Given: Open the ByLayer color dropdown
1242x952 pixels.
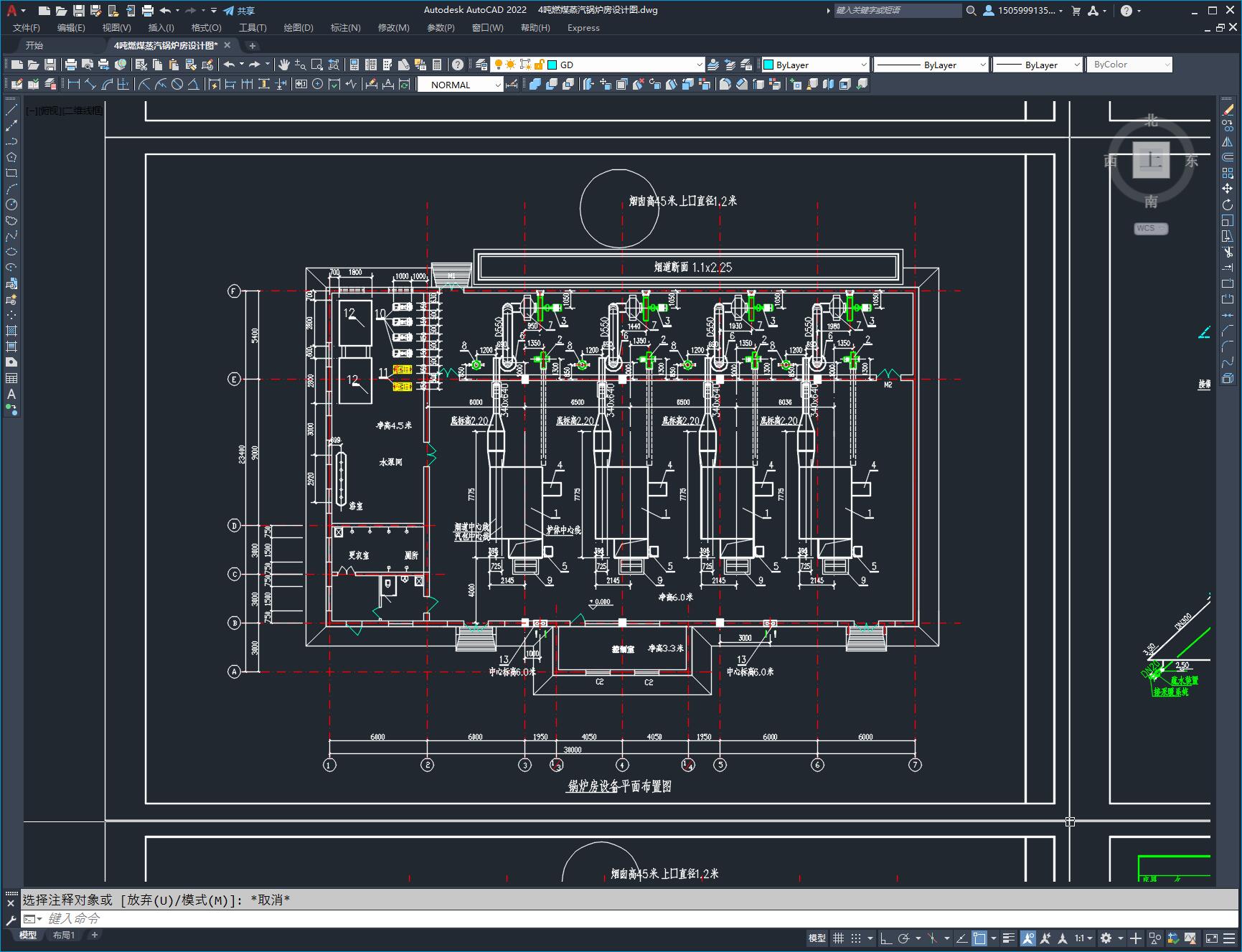Looking at the screenshot, I should 863,65.
